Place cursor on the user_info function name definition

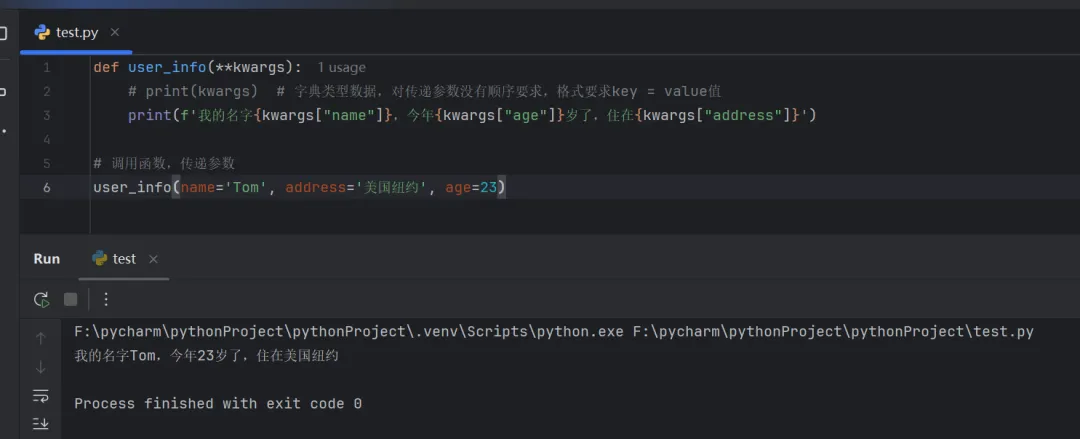[x=167, y=68]
